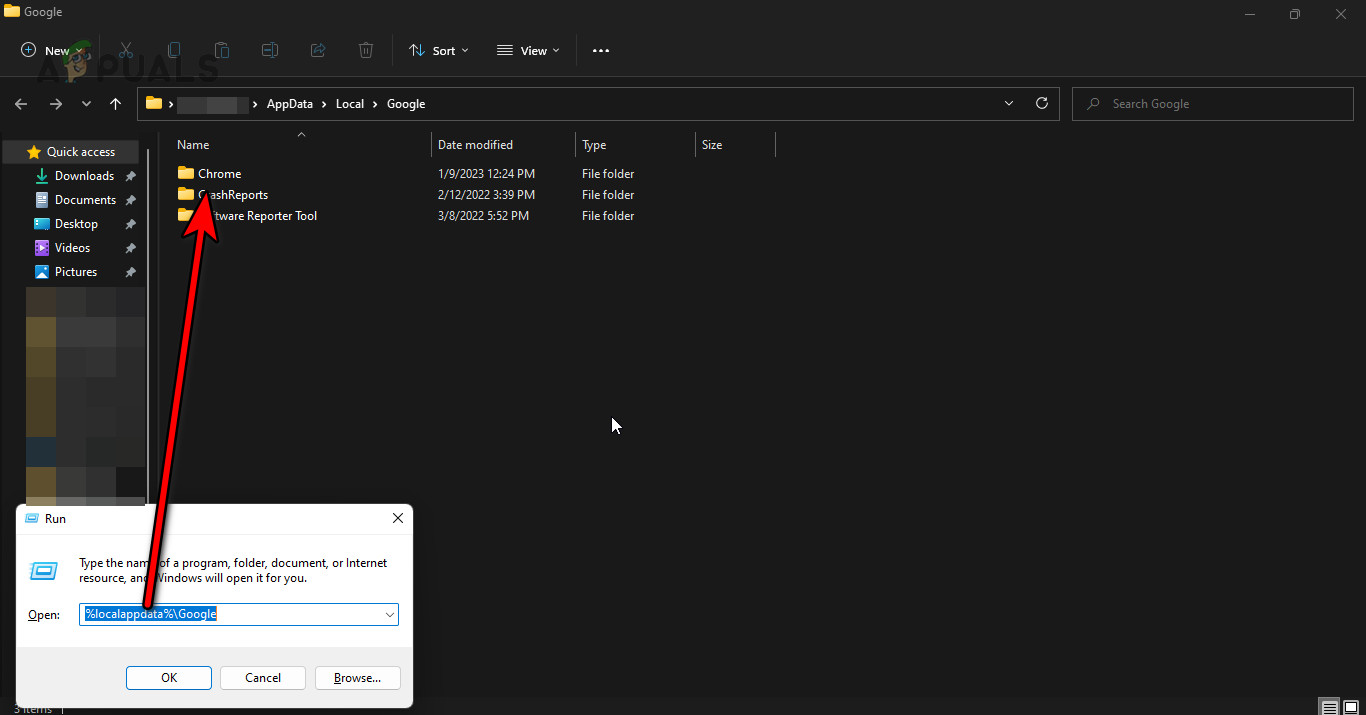Expand the Run dialog Open combo box arrow
Screen dimensions: 1366x715
[390, 614]
